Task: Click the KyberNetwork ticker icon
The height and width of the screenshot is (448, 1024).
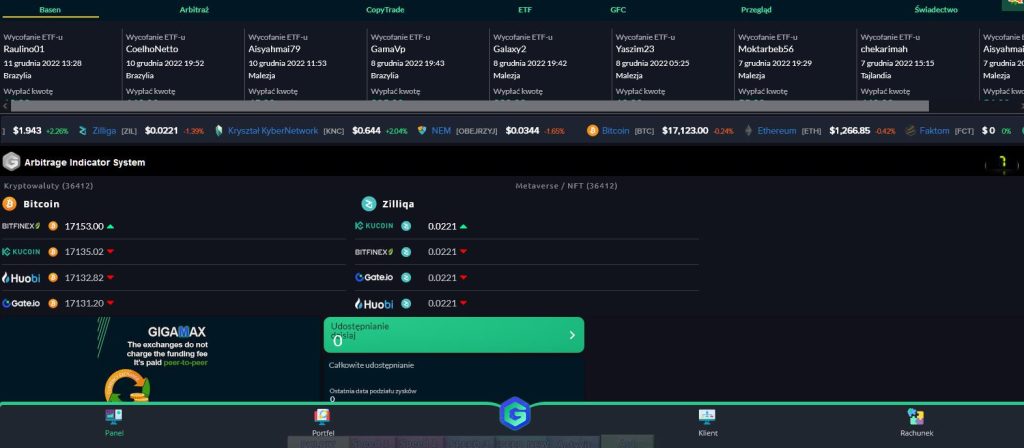Action: pos(219,131)
